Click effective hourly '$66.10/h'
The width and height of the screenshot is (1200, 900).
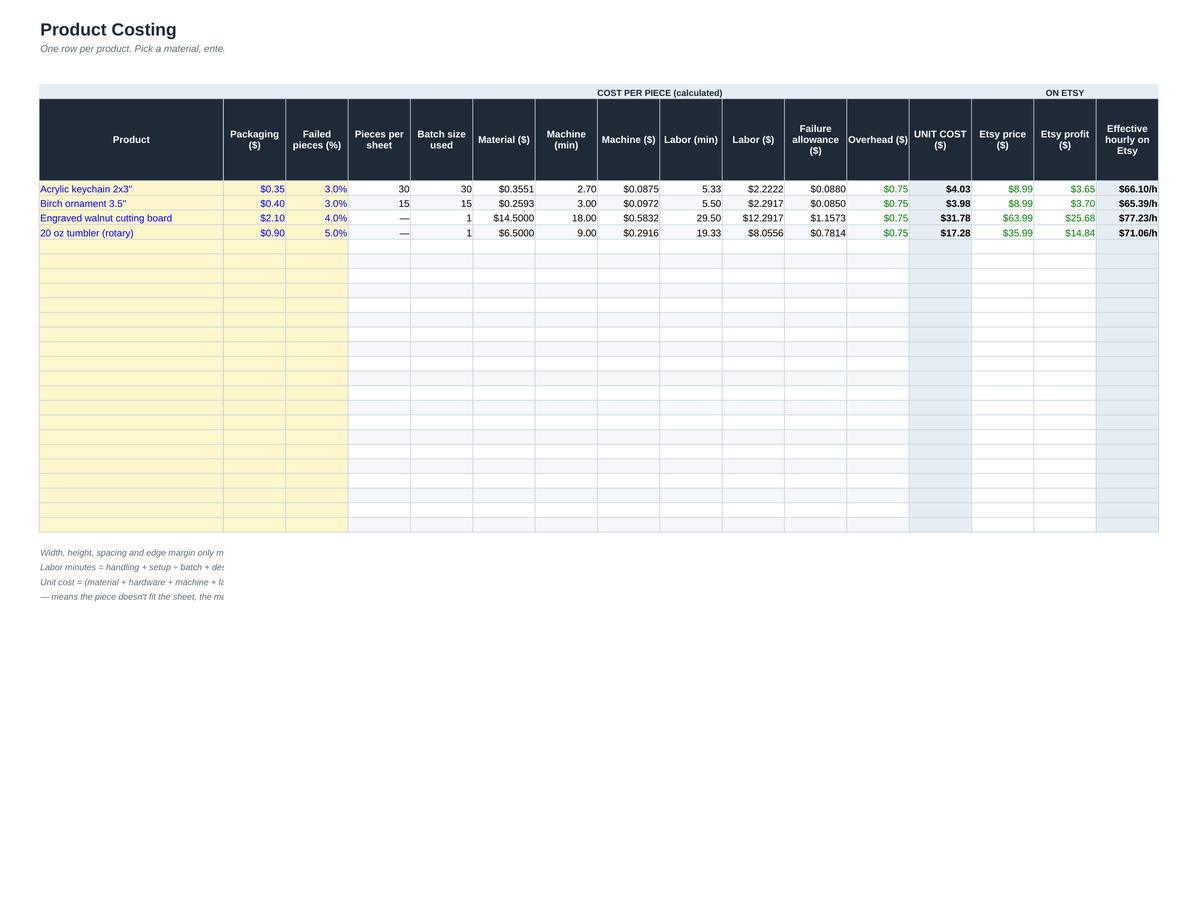point(1127,189)
